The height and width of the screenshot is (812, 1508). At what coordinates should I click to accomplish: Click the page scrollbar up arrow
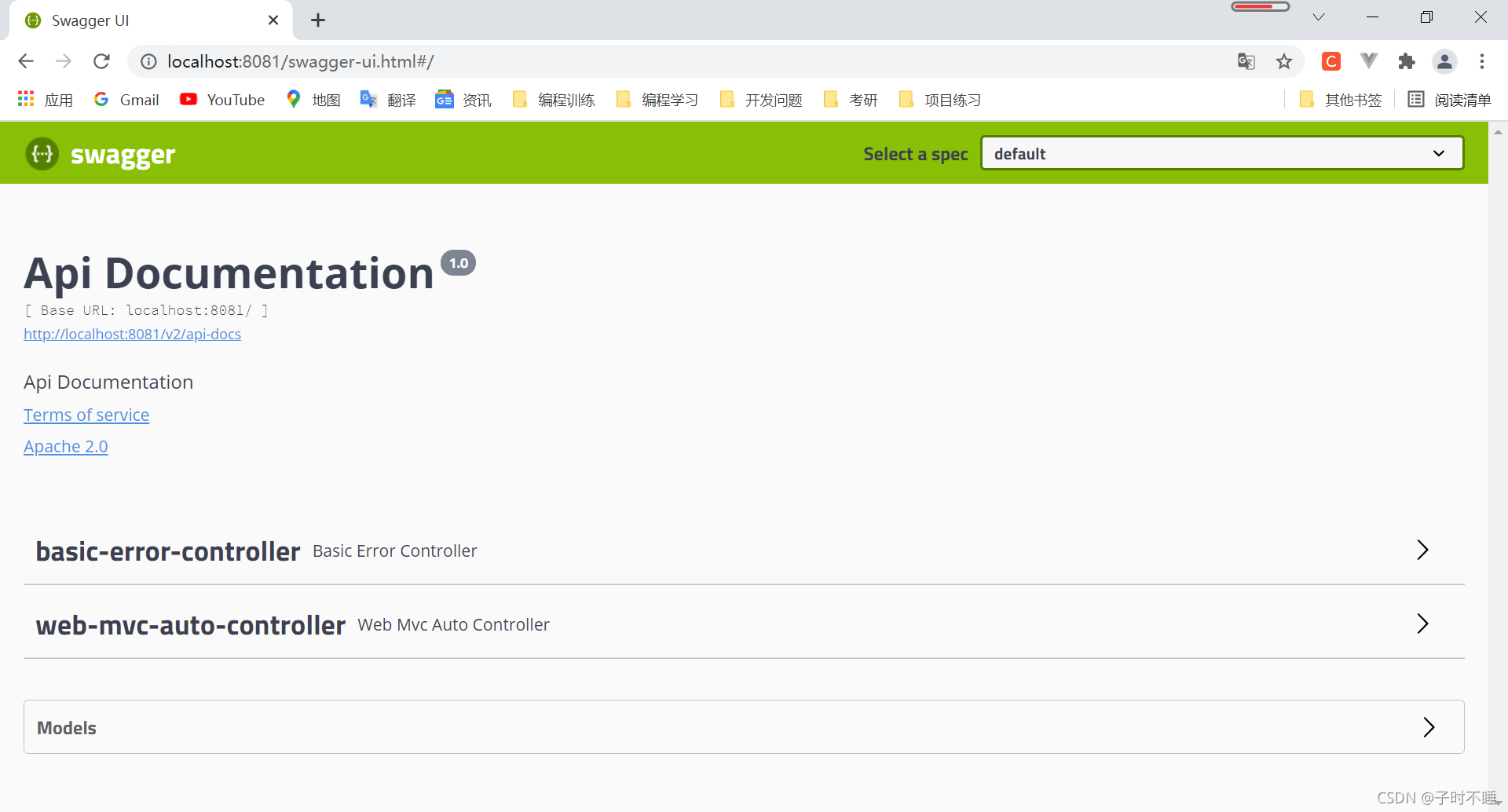[x=1498, y=132]
